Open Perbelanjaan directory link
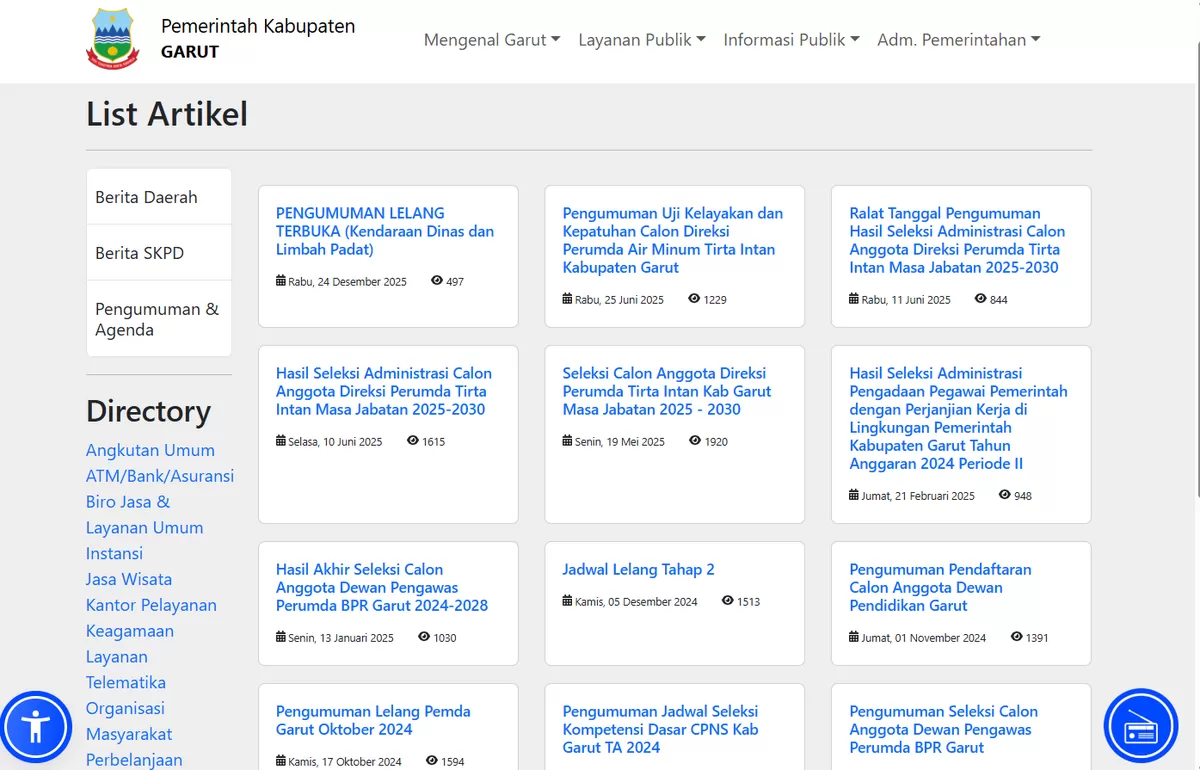This screenshot has height=770, width=1200. point(134,760)
